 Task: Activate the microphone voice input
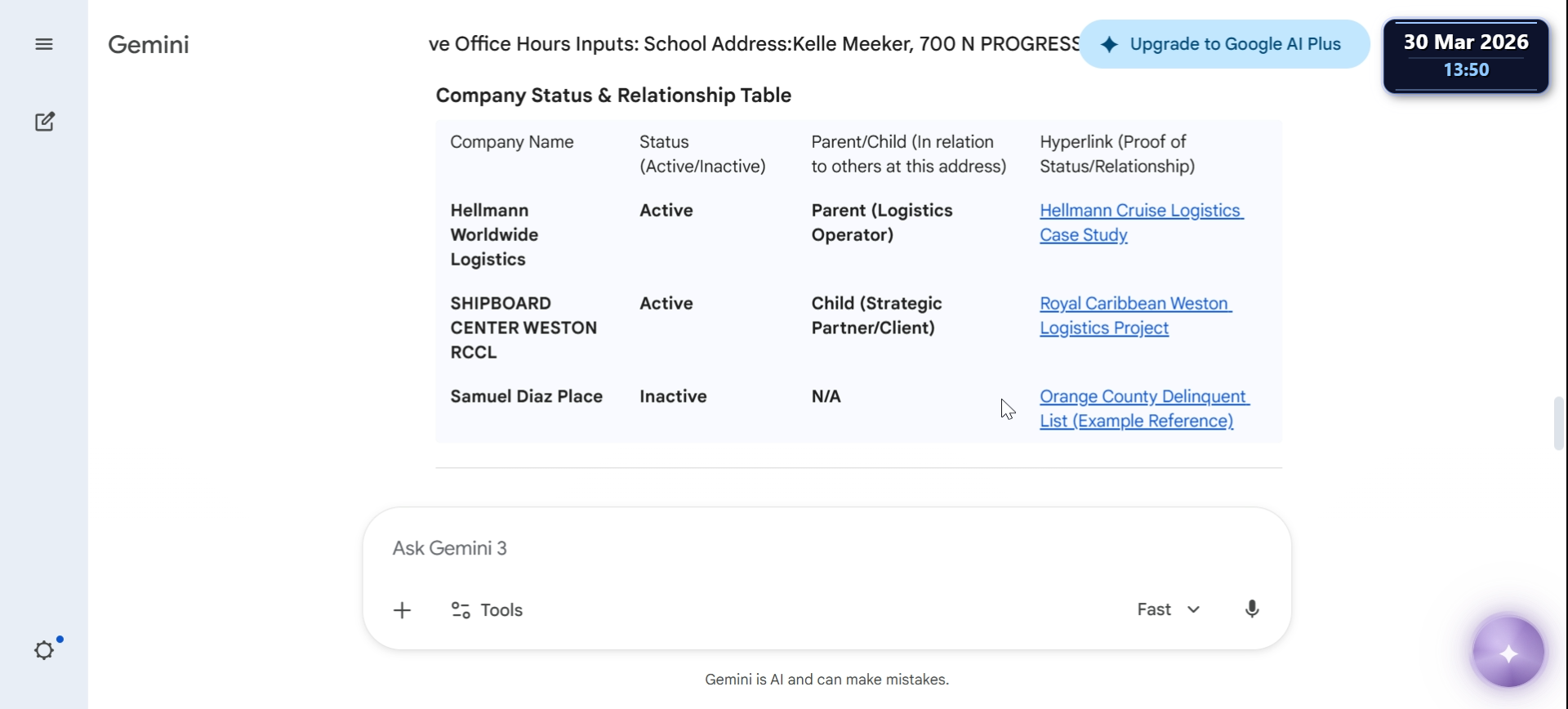coord(1251,609)
